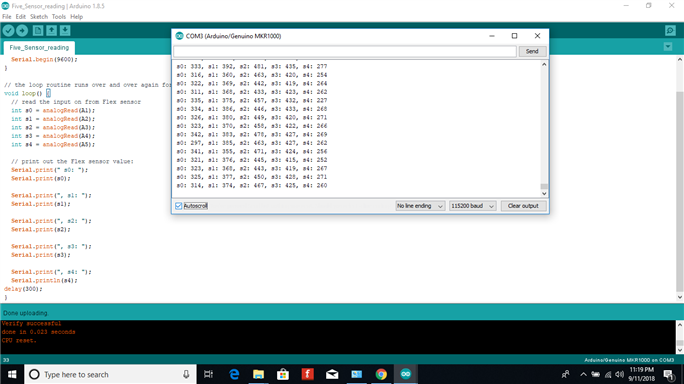Click the delay(300); code line

23,289
